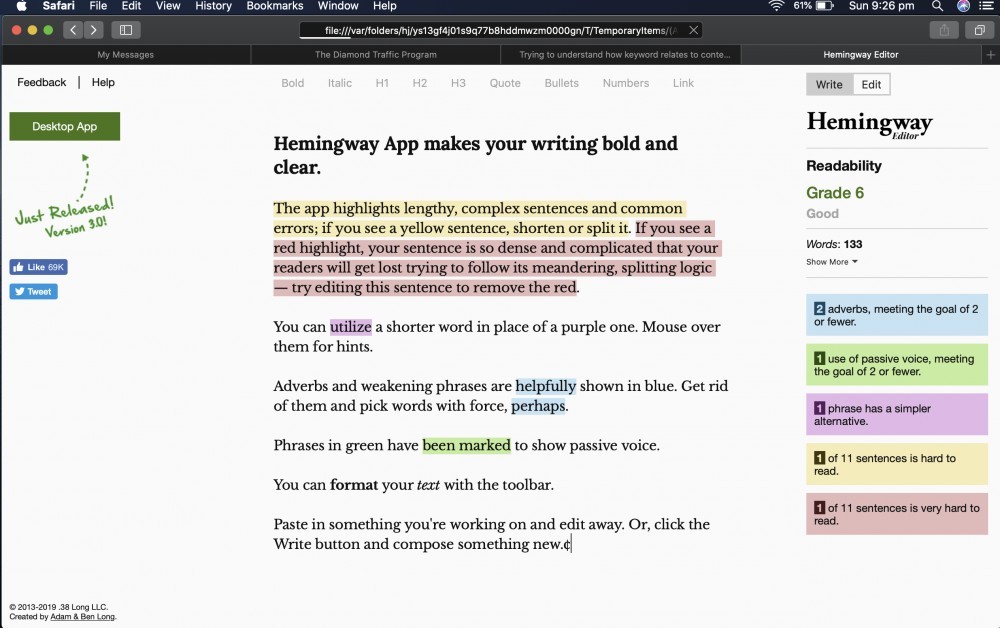Open Spotlight search magnifier
1000x628 pixels.
click(x=937, y=6)
